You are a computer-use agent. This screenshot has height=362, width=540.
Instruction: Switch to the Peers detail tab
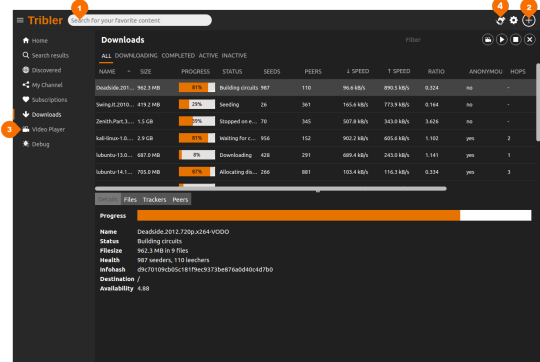click(180, 199)
